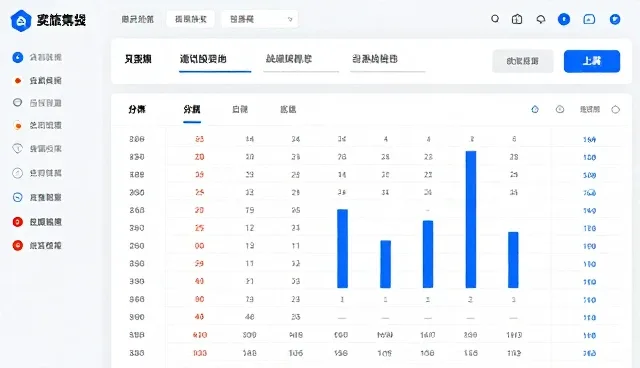The height and width of the screenshot is (368, 640).
Task: Select the plain text tab at header's left
Action: pos(138,19)
